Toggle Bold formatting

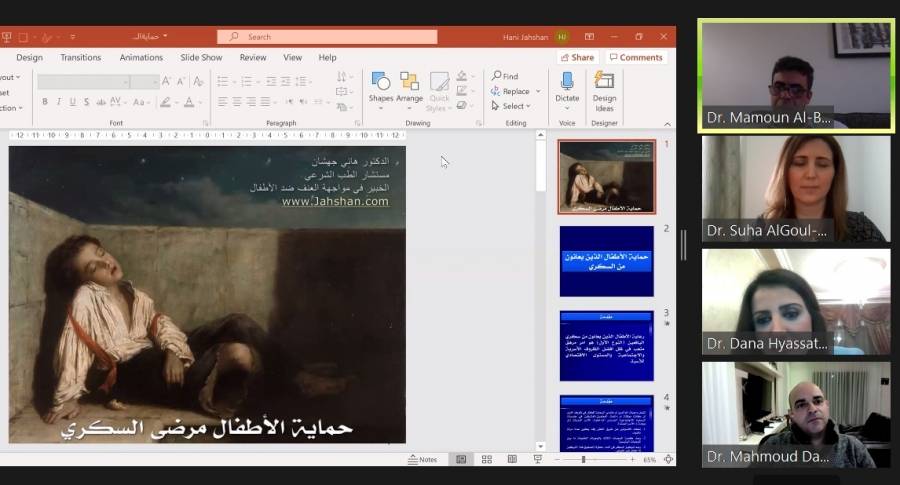[x=45, y=102]
